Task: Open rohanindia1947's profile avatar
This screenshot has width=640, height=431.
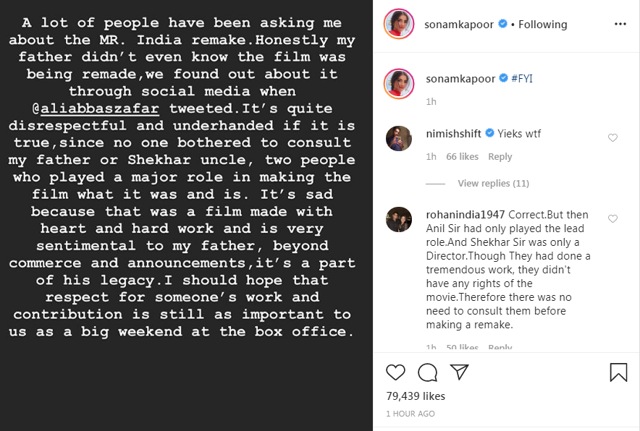Action: (x=399, y=220)
